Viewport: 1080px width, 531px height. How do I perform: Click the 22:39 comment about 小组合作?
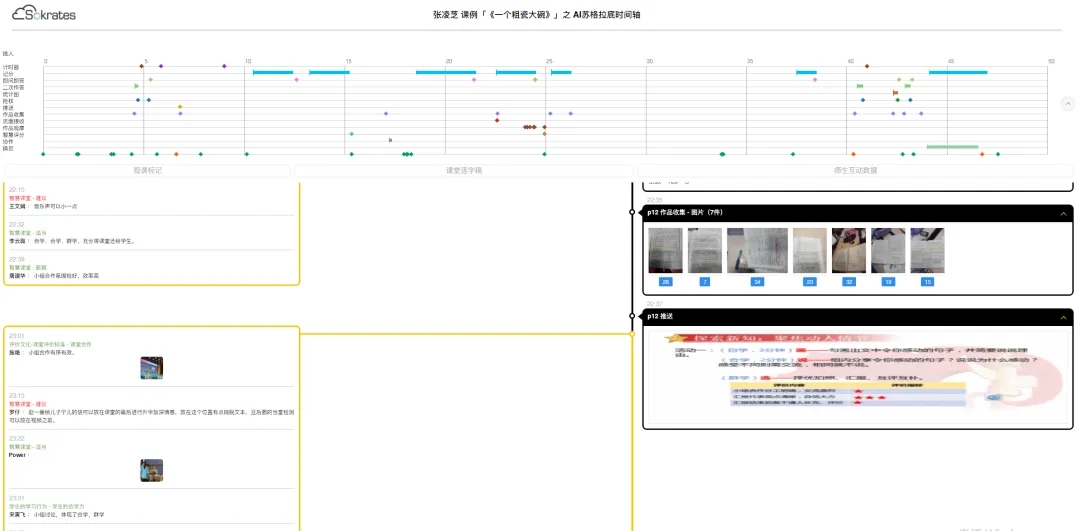[150, 271]
